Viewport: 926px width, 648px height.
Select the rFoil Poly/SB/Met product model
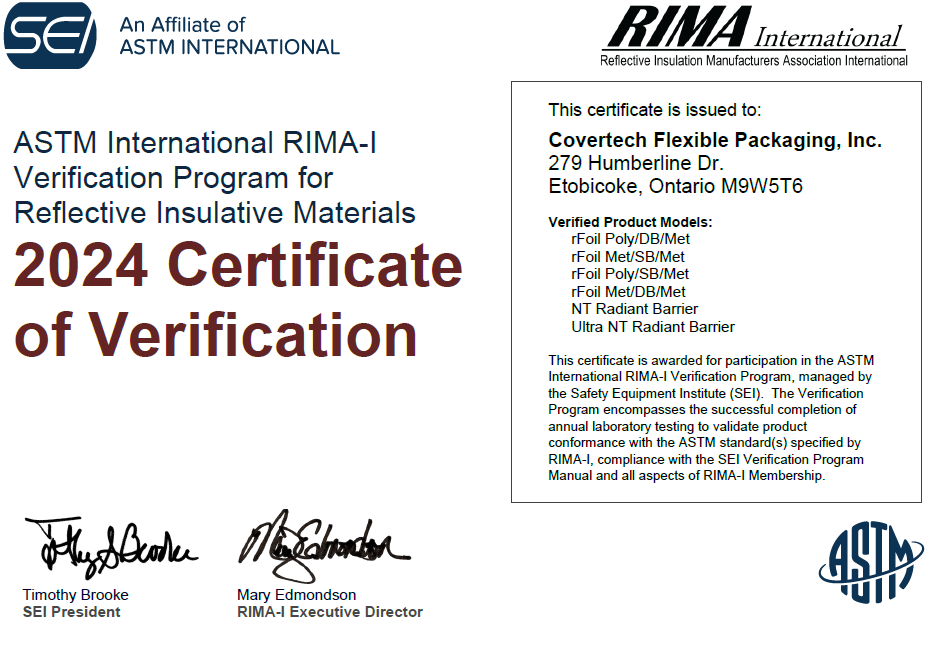(x=629, y=274)
